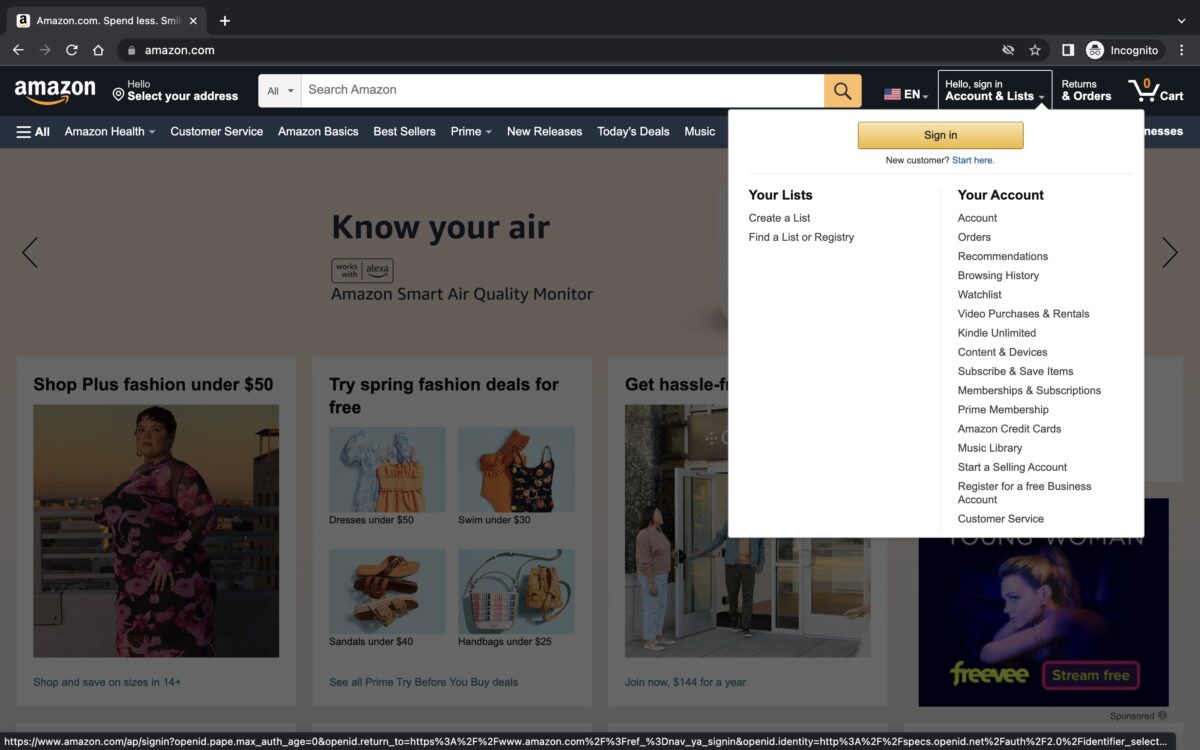Open Kindle Unlimited
The image size is (1200, 750).
[997, 333]
